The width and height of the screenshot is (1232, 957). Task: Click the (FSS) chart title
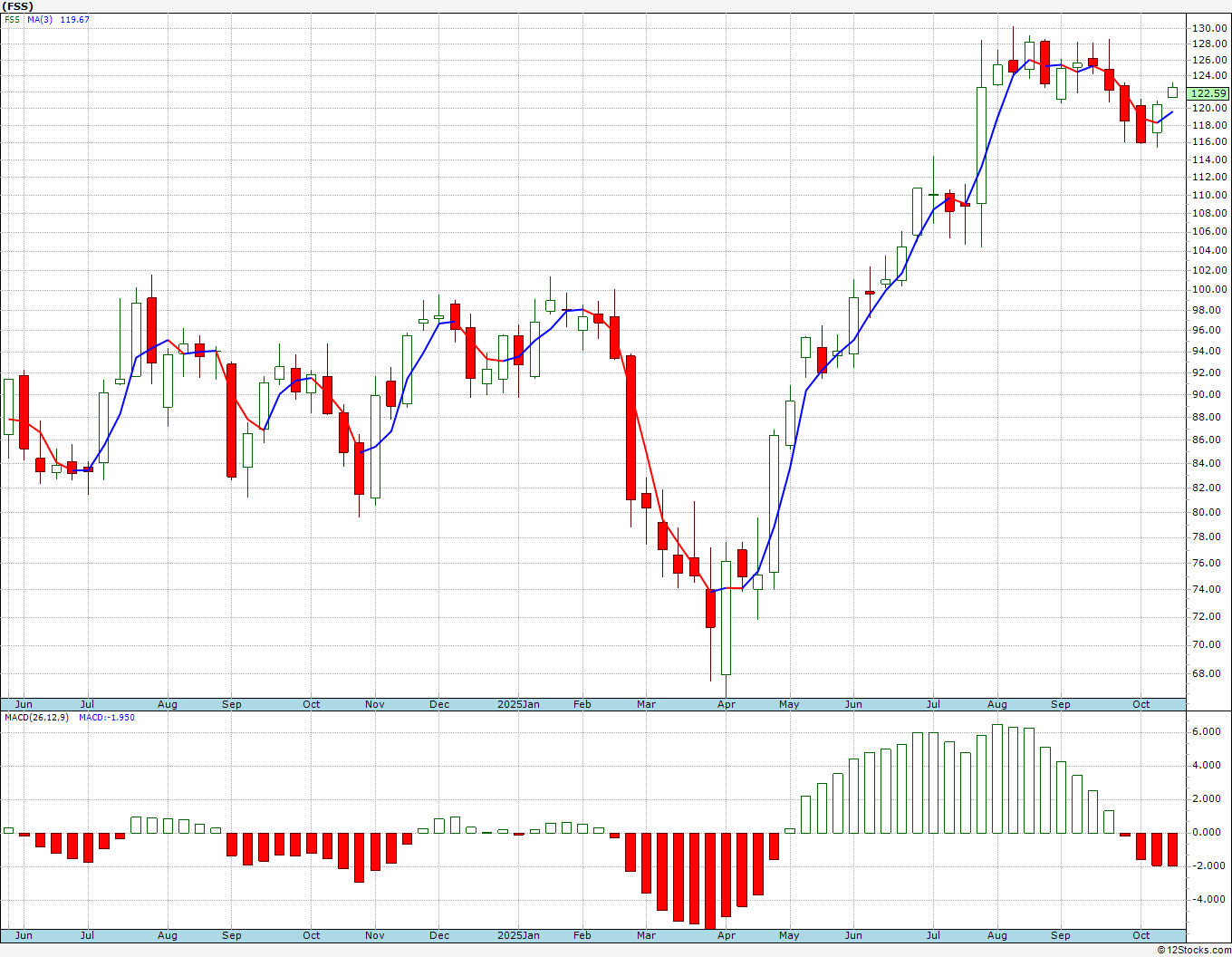(18, 6)
